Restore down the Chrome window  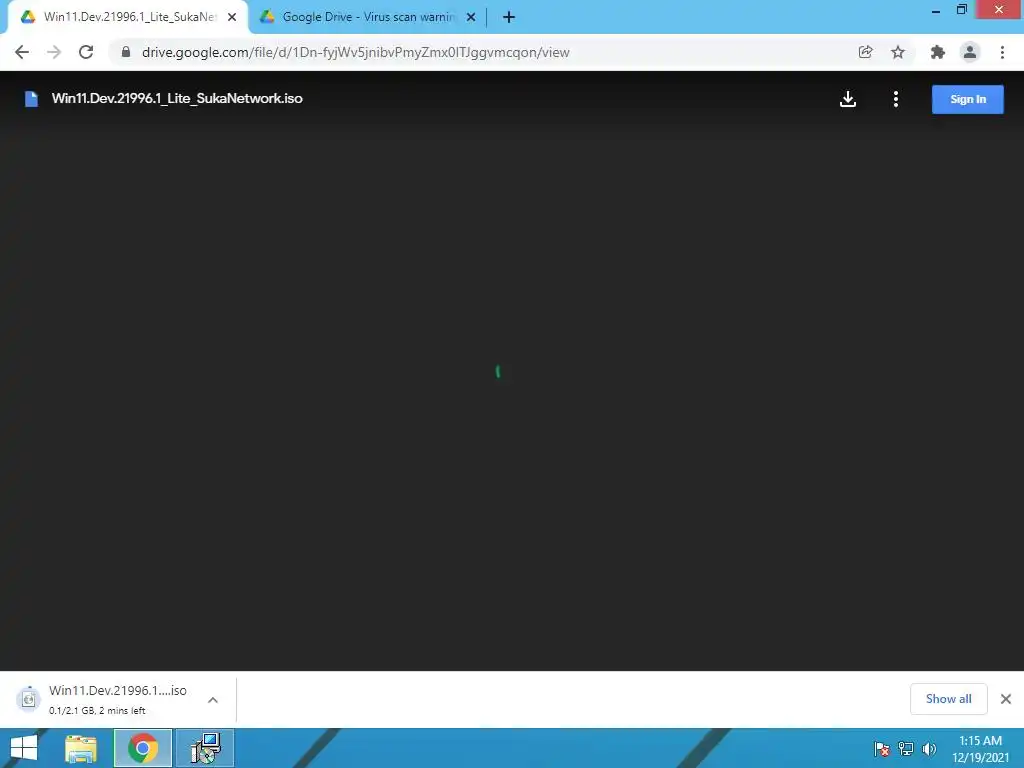pyautogui.click(x=961, y=10)
